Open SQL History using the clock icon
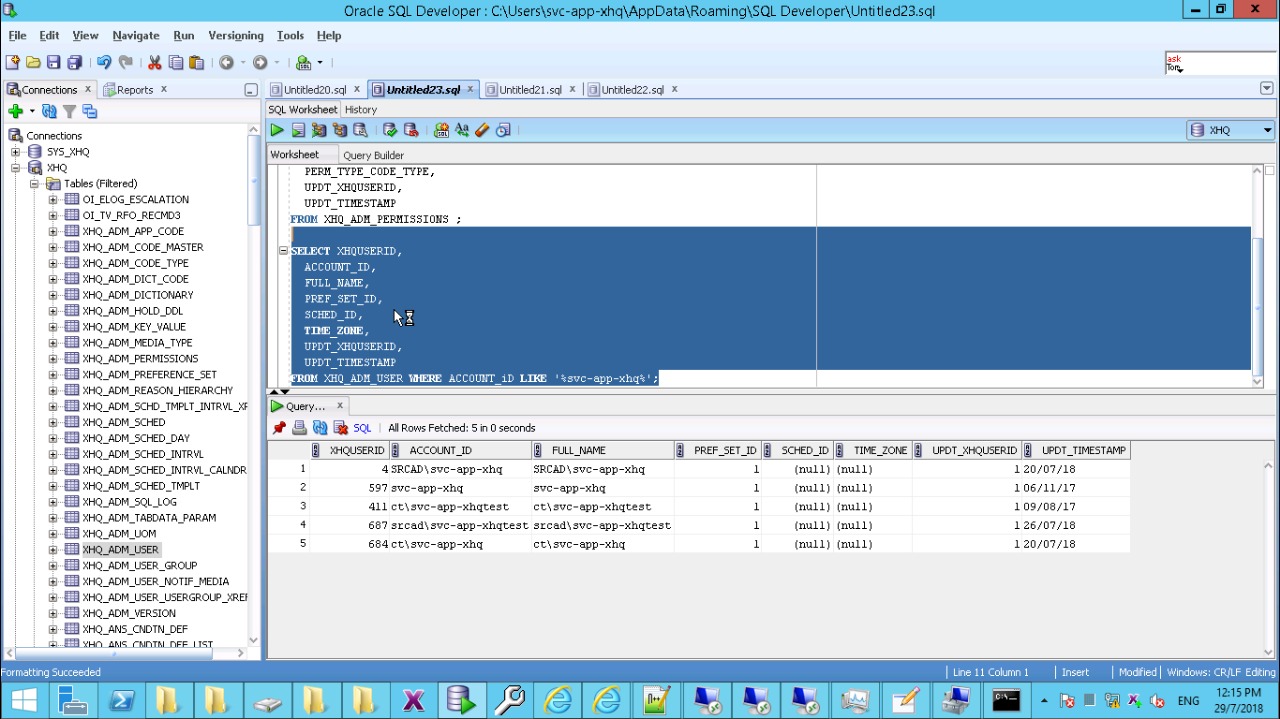Image resolution: width=1280 pixels, height=719 pixels. [503, 130]
